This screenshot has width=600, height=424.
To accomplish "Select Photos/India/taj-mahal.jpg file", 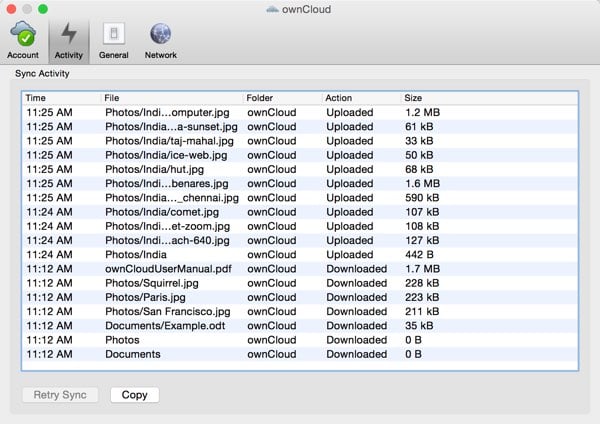I will 169,141.
